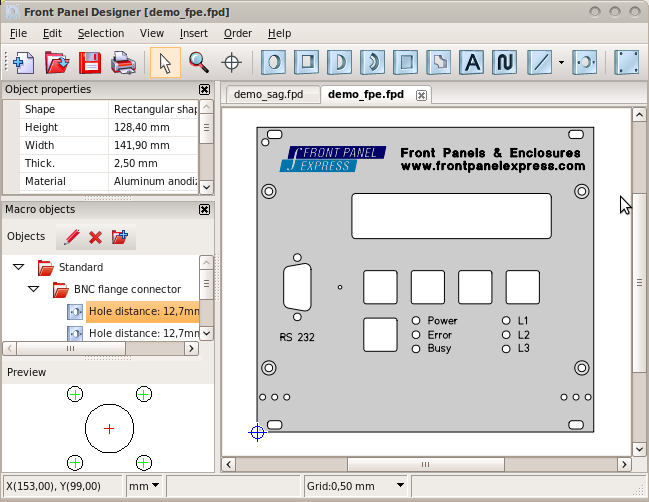The height and width of the screenshot is (502, 649).
Task: Open the Insert menu
Action: click(194, 33)
